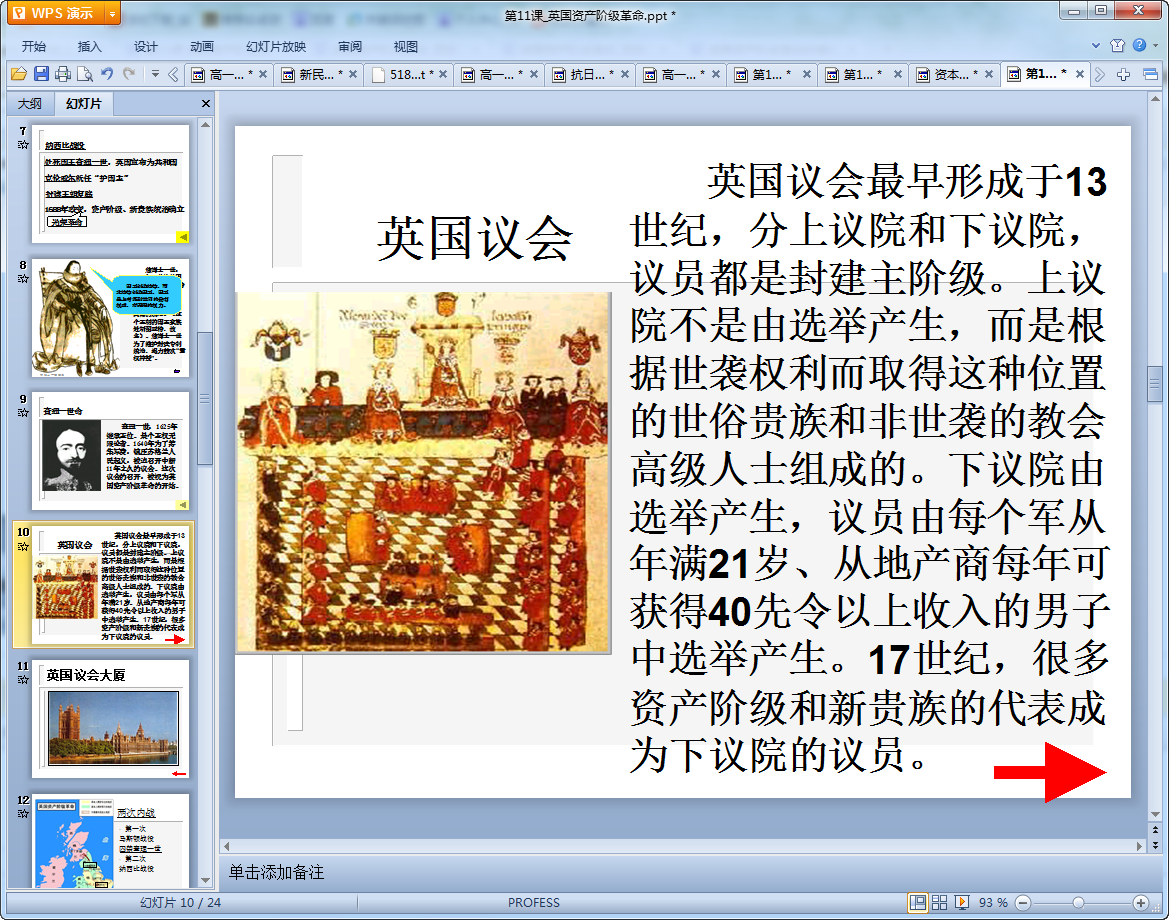Screen dimensions: 1169x920
Task: Select slide 7 thumbnail
Action: pos(110,183)
